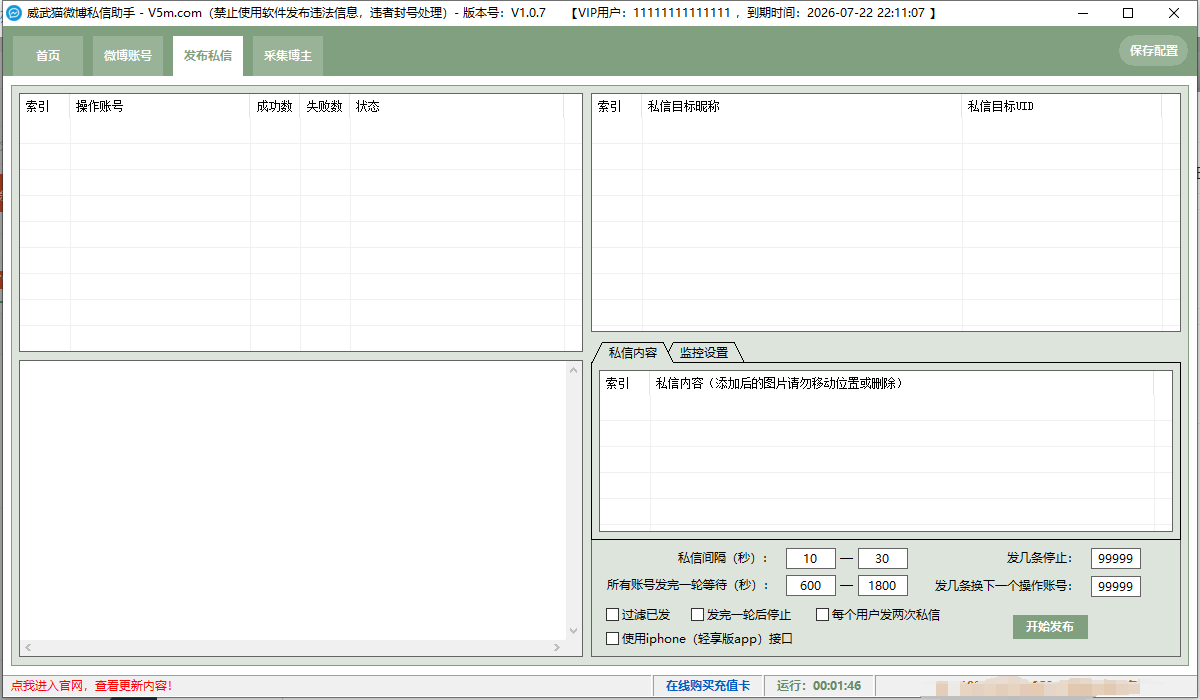Switch to the 微博账号 tab

(128, 56)
